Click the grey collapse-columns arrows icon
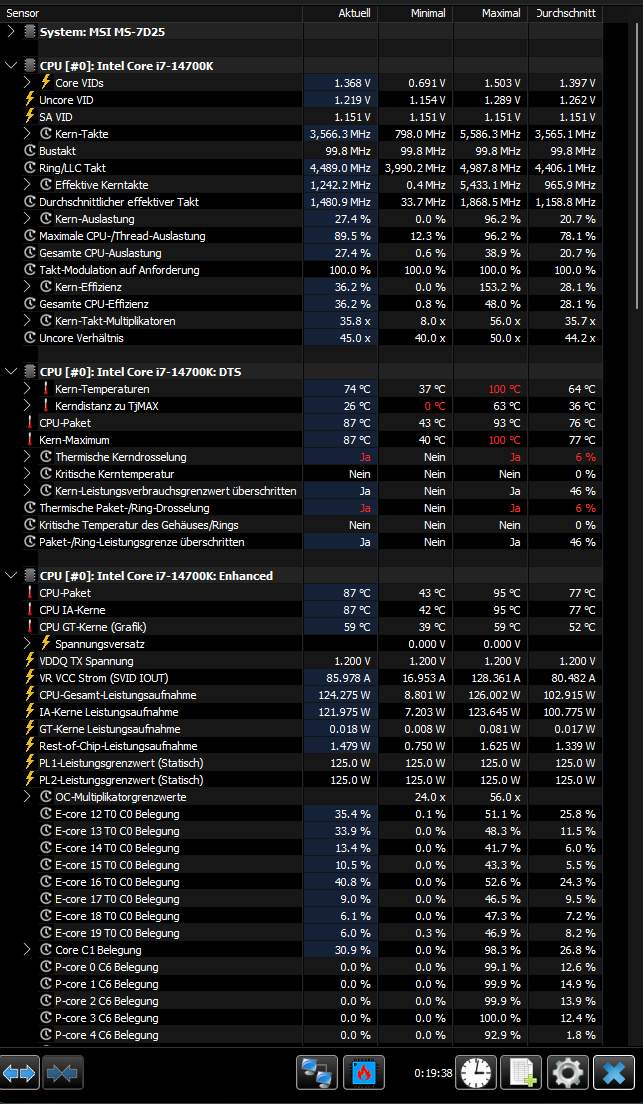The height and width of the screenshot is (1104, 643). point(63,1073)
